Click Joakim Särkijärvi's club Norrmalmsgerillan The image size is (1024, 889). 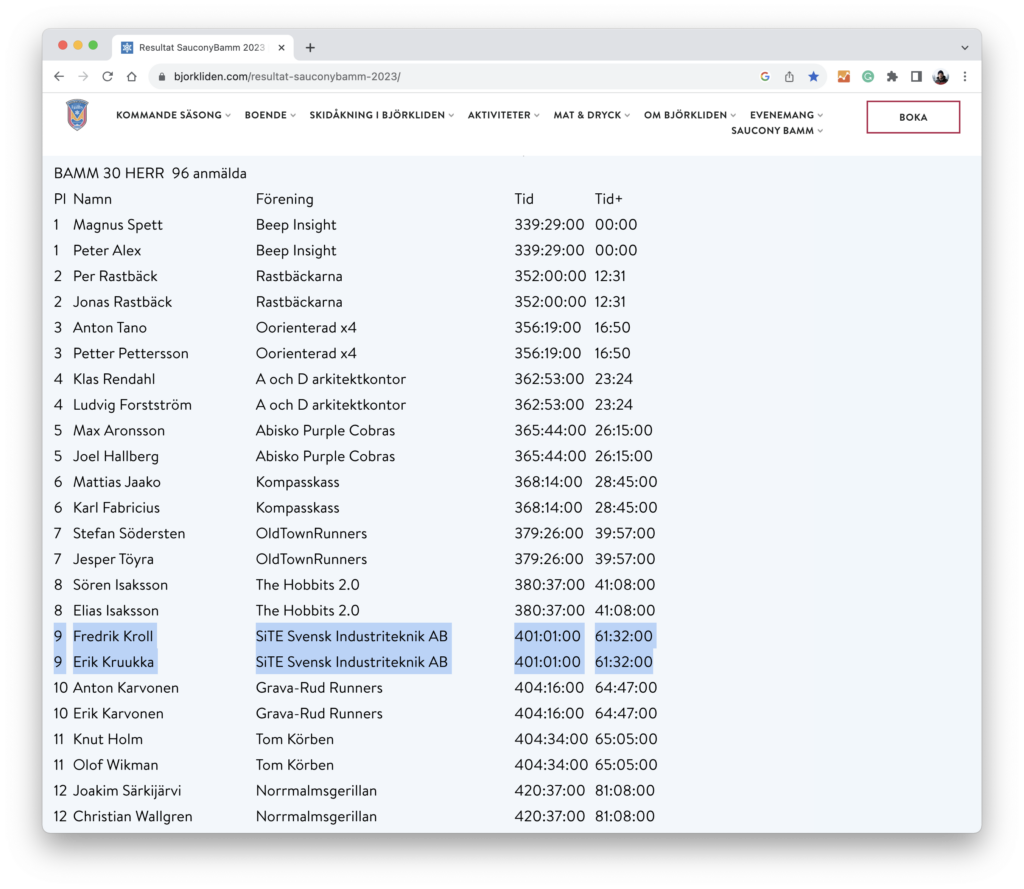pyautogui.click(x=316, y=791)
